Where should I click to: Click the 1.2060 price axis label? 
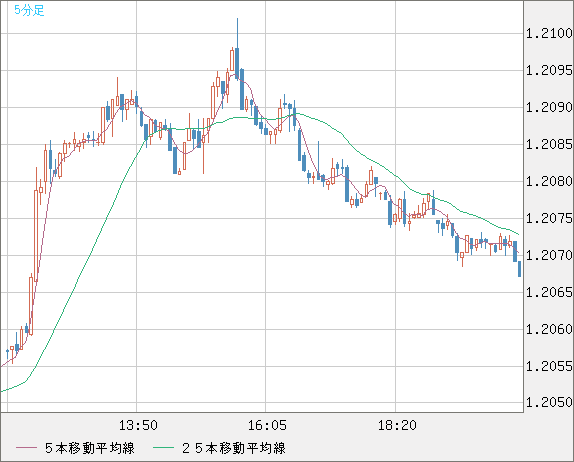549,329
